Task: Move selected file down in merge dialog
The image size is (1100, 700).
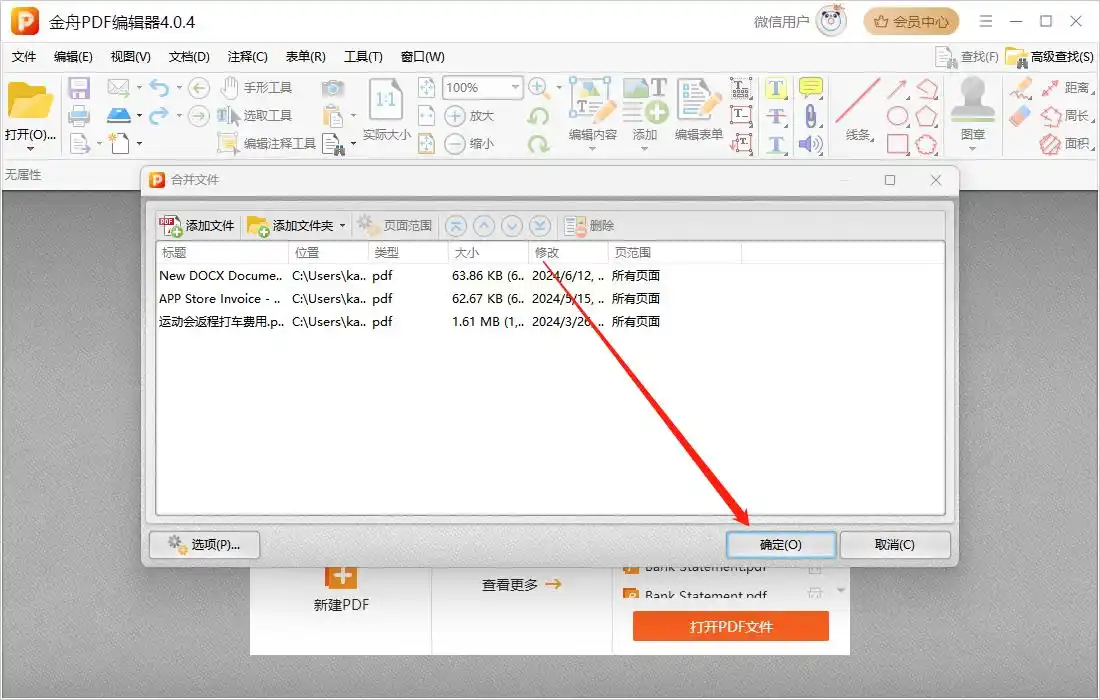Action: [x=512, y=226]
